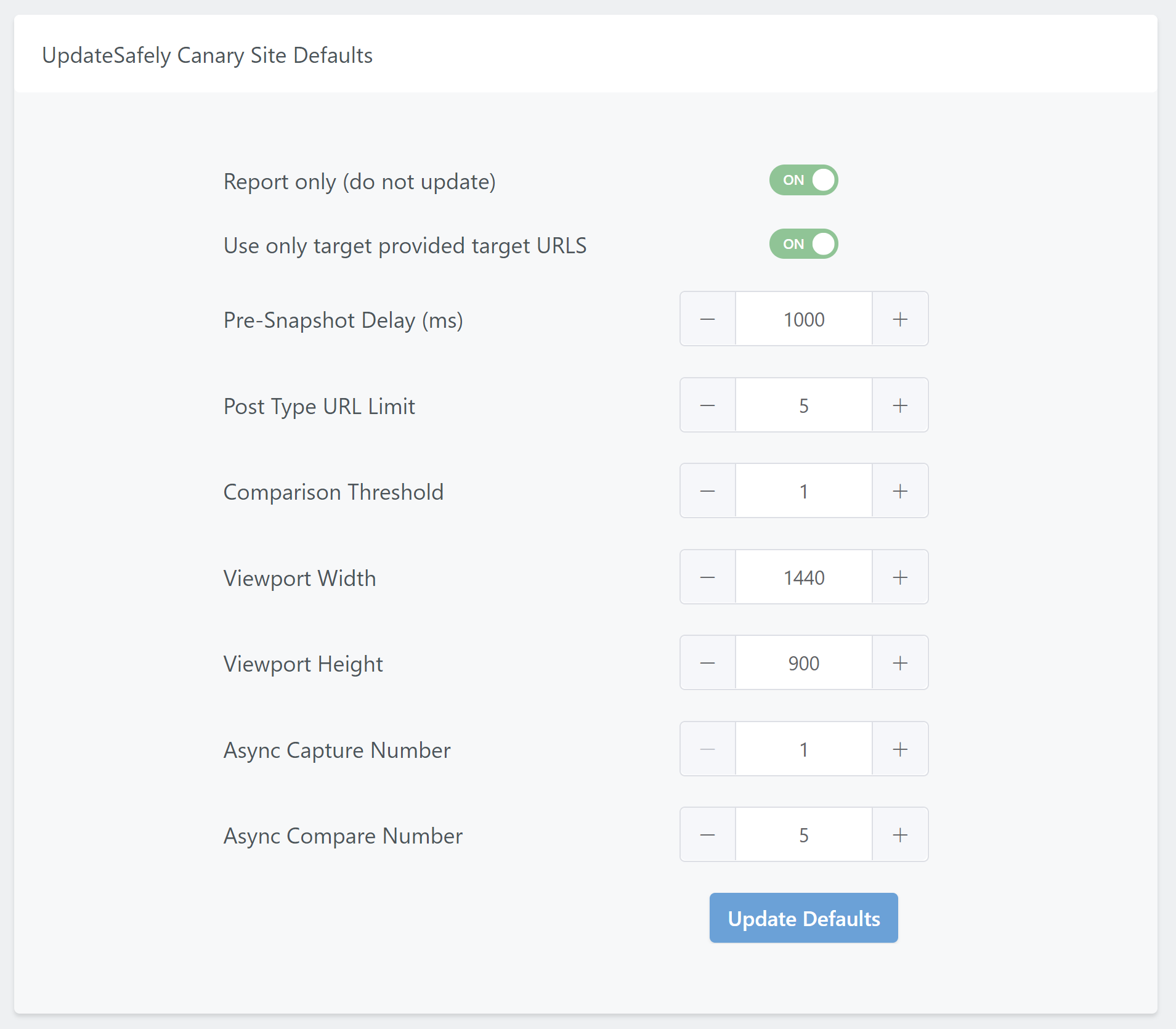Decrease Pre-Snapshot Delay with minus button
Viewport: 1176px width, 1029px height.
708,319
